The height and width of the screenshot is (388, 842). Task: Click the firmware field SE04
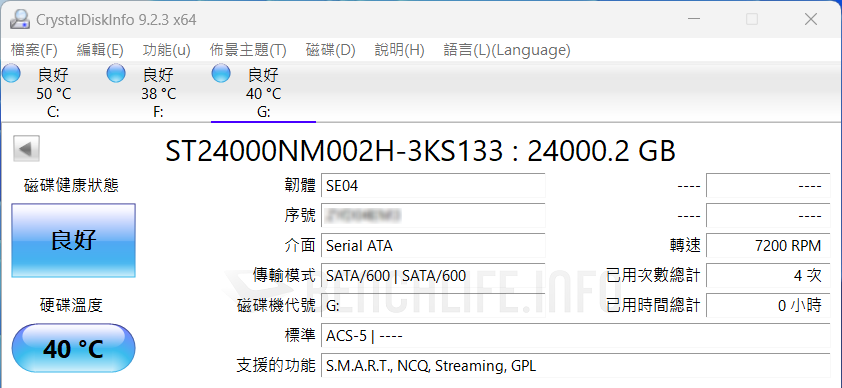(x=433, y=186)
